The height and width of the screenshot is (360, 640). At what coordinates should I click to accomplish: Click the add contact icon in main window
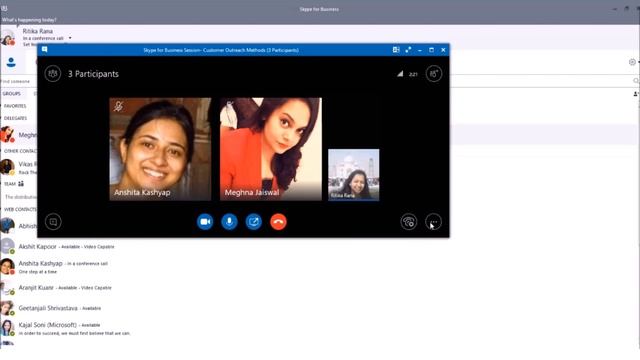tap(636, 94)
